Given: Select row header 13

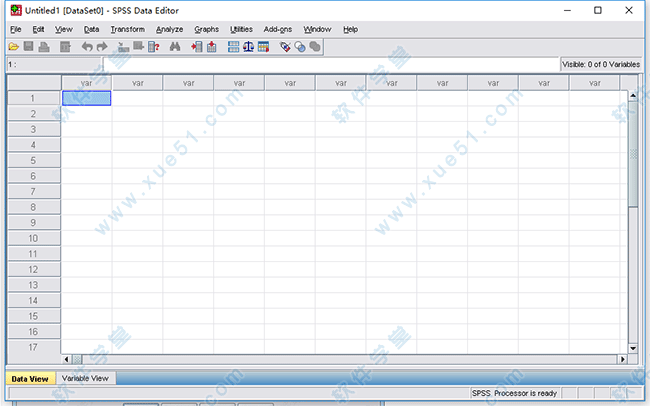Looking at the screenshot, I should [34, 285].
